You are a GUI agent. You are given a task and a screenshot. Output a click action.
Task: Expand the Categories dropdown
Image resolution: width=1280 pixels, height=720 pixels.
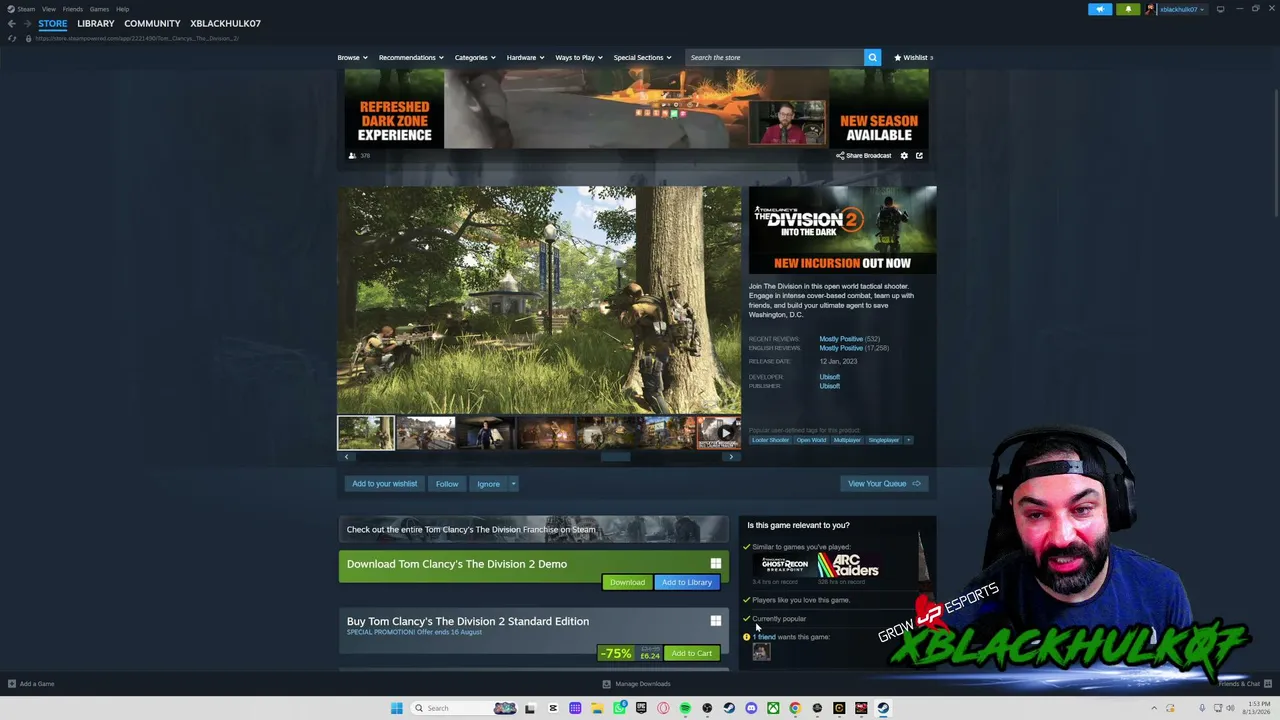click(x=475, y=57)
